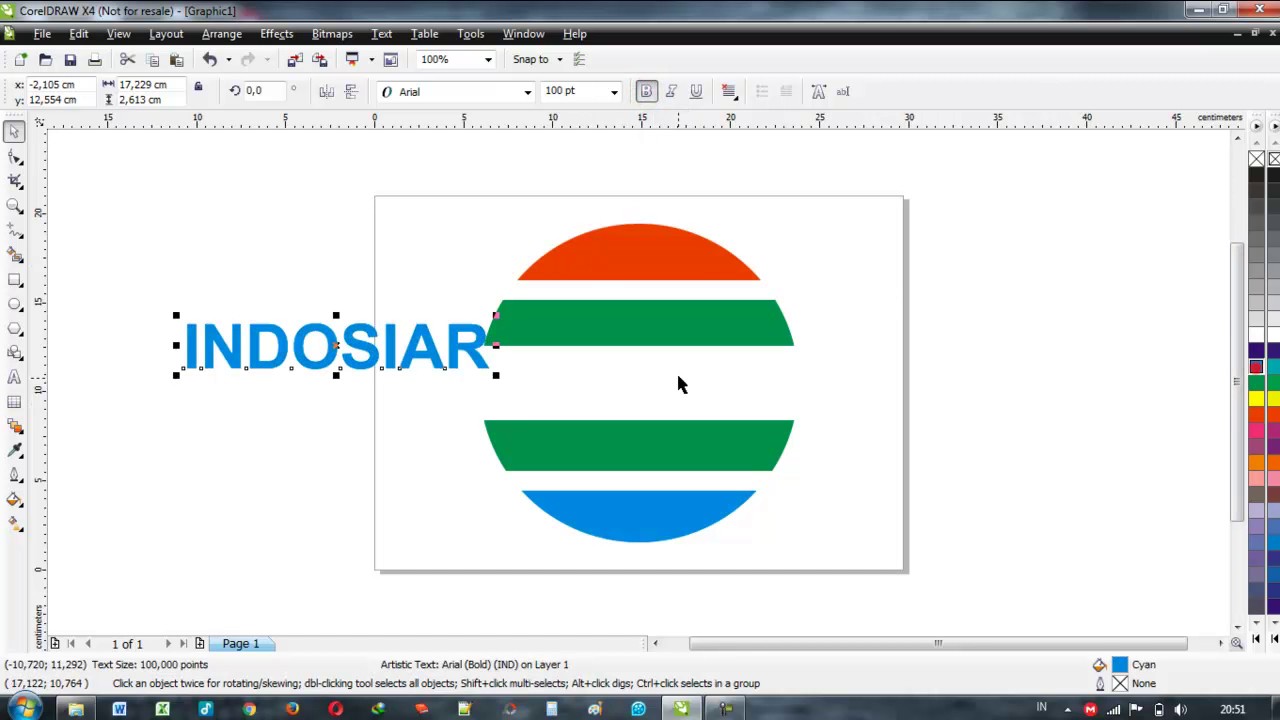The height and width of the screenshot is (720, 1280).
Task: Open the Text menu
Action: click(x=381, y=34)
